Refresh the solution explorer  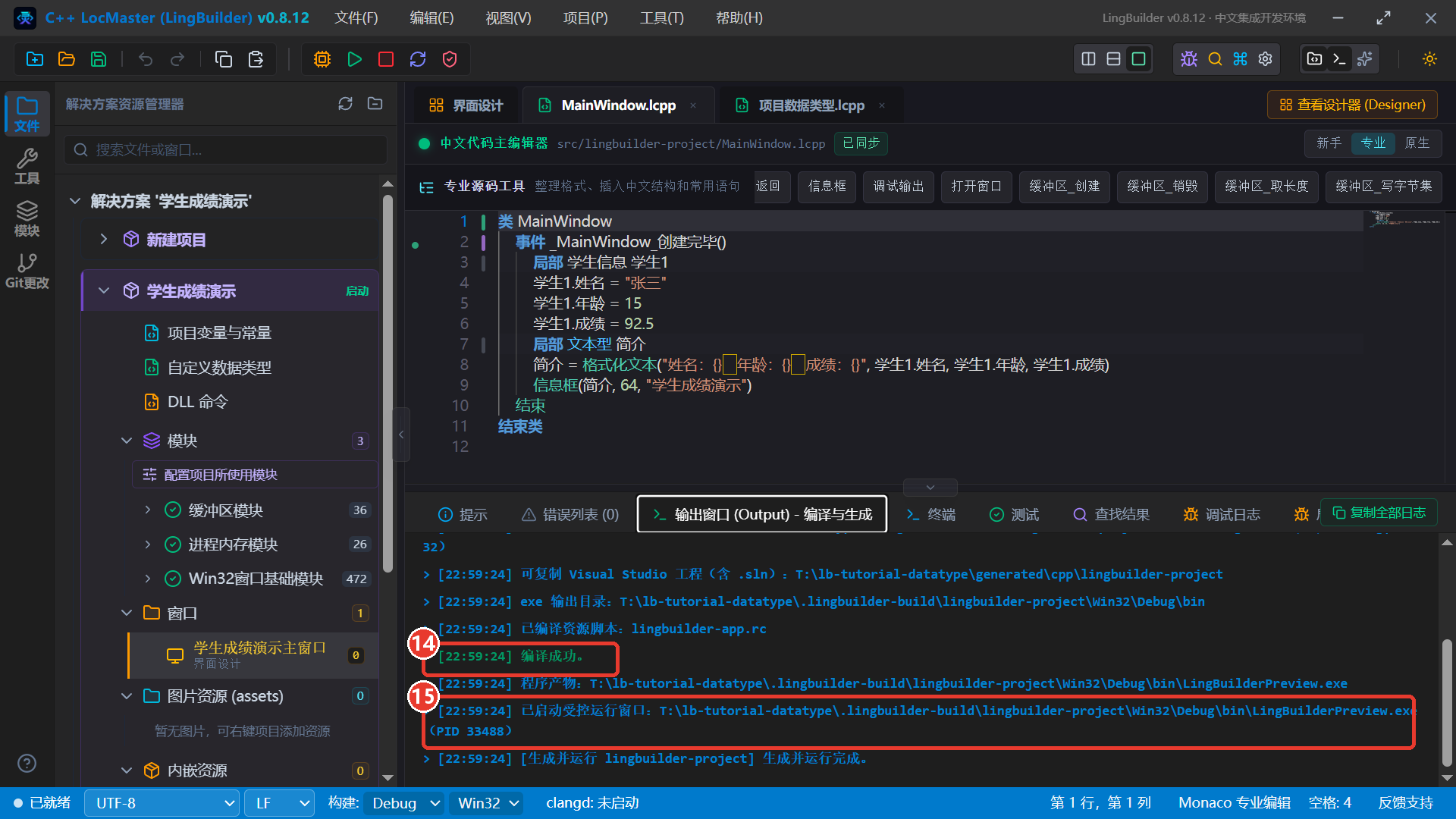[x=346, y=104]
